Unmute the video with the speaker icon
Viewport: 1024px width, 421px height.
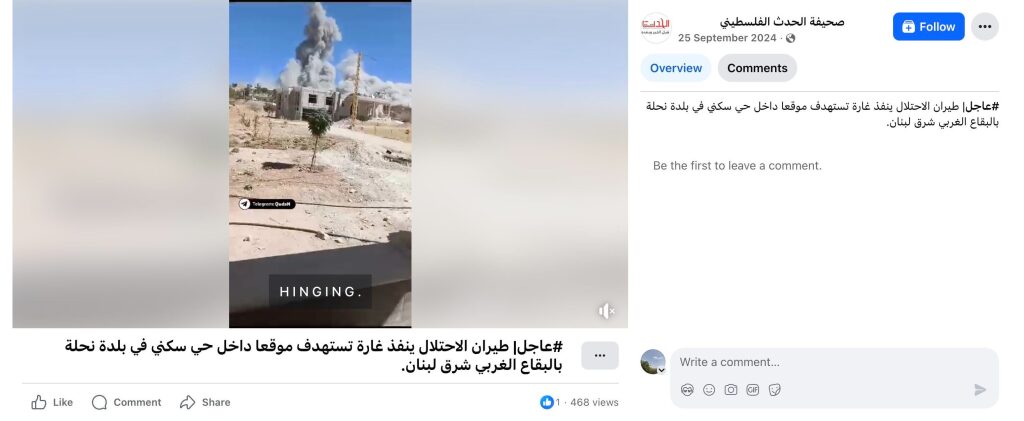(606, 311)
